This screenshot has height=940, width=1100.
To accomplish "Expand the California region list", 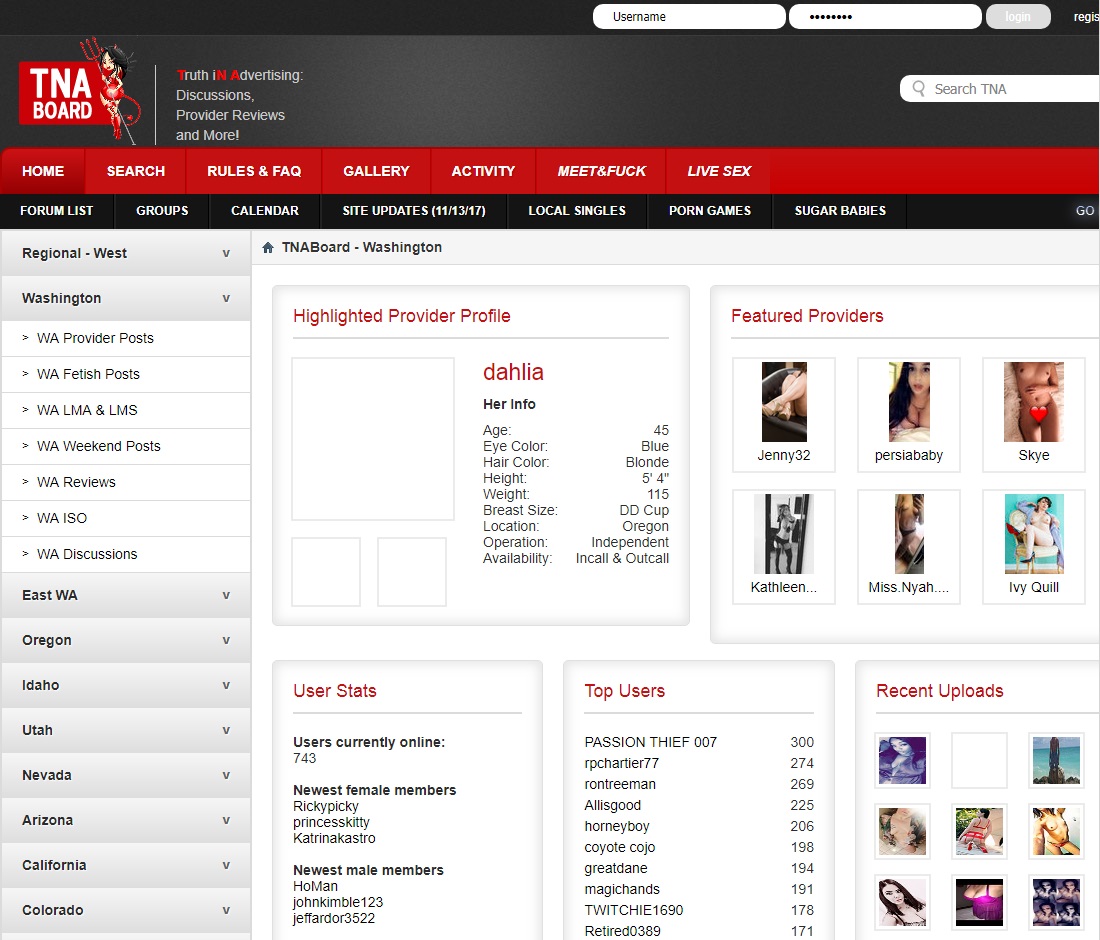I will point(125,865).
